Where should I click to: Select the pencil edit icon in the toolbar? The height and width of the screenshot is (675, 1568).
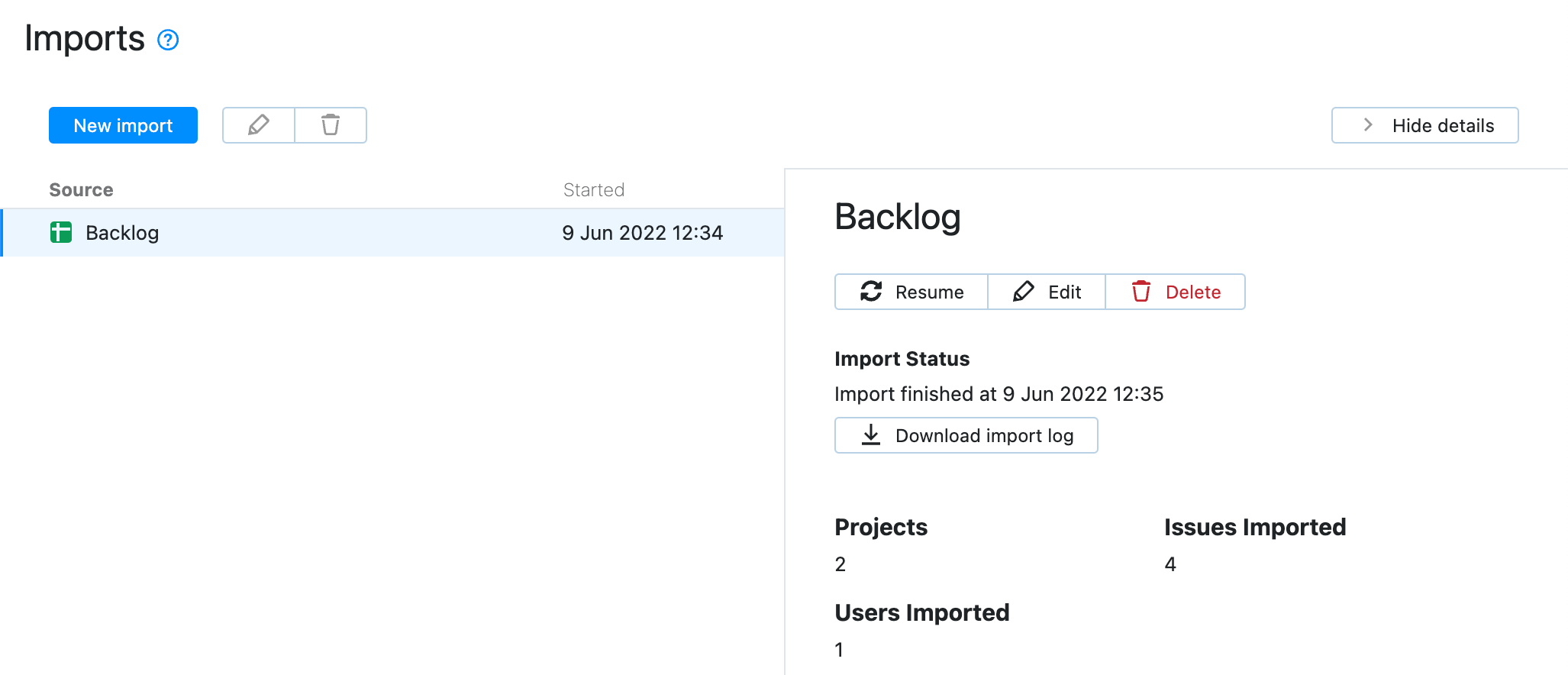[258, 124]
